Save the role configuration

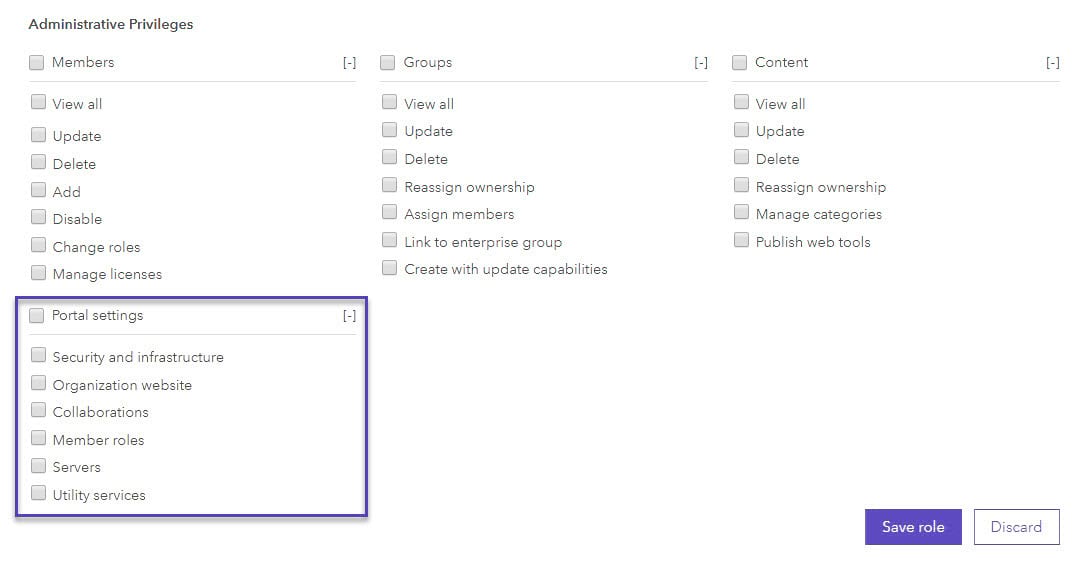tap(912, 527)
